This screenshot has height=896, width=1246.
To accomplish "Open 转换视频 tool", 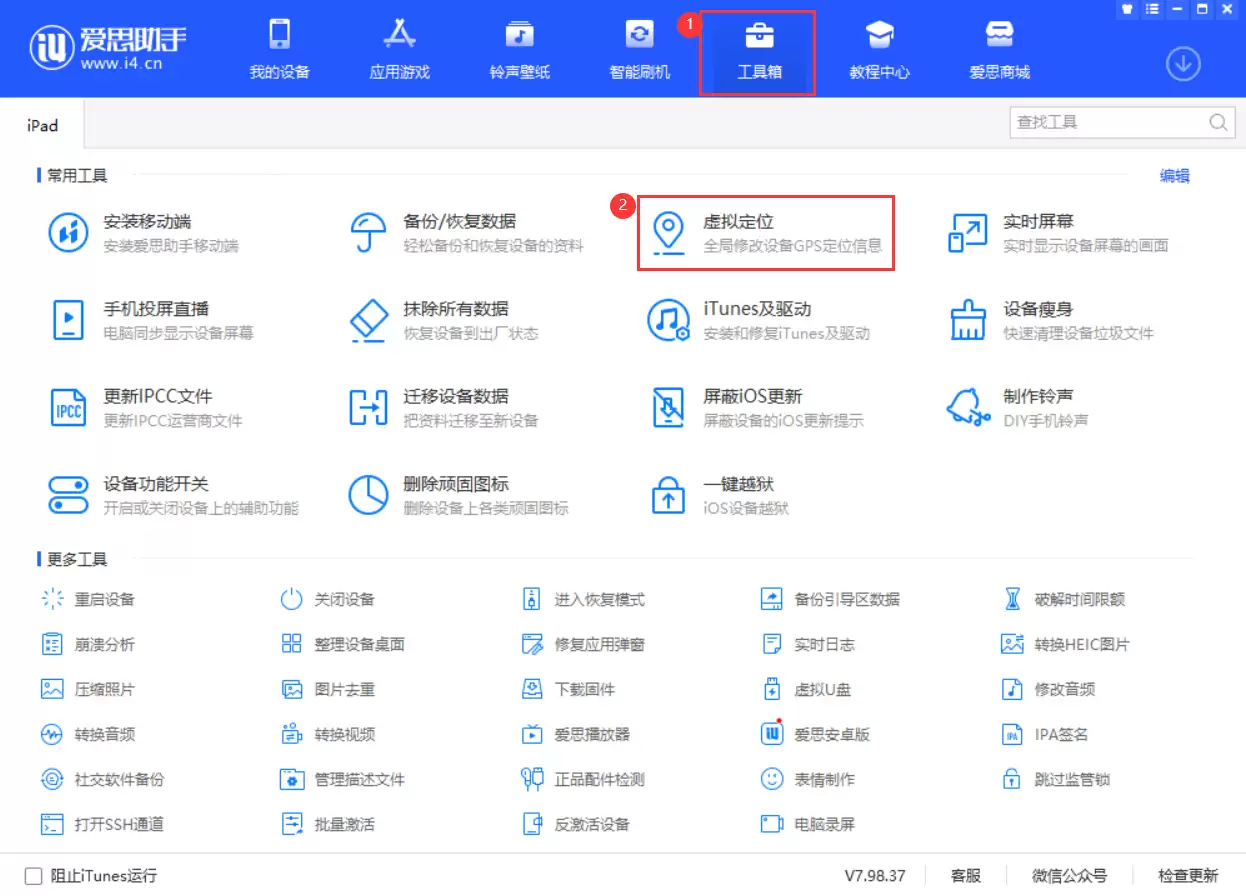I will (x=328, y=734).
